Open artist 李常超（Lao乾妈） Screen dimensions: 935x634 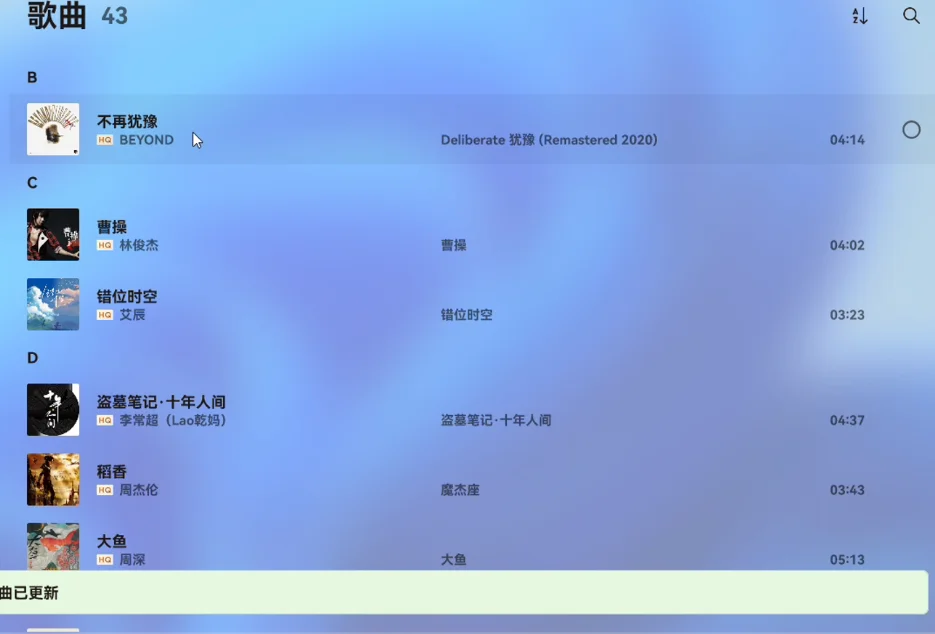click(x=173, y=420)
